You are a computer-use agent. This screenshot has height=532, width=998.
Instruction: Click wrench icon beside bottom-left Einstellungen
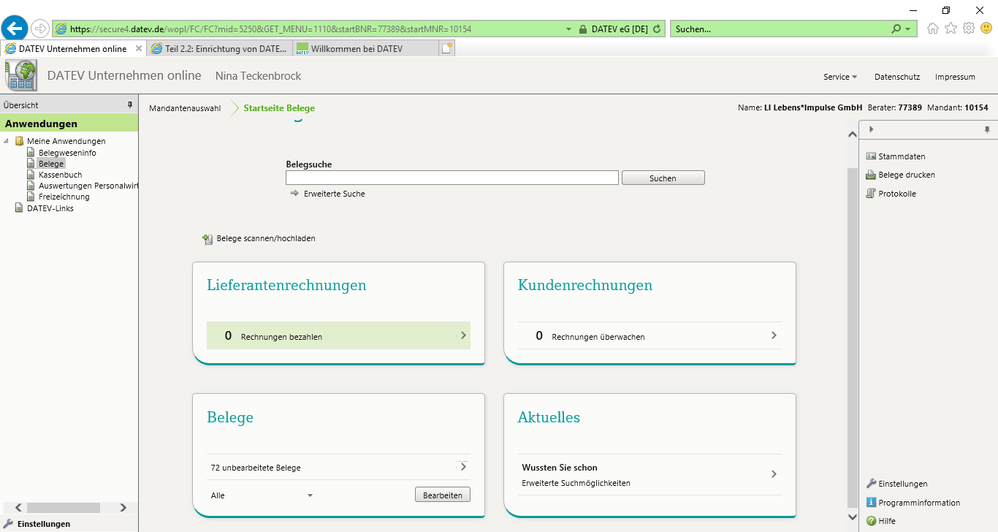(8, 524)
